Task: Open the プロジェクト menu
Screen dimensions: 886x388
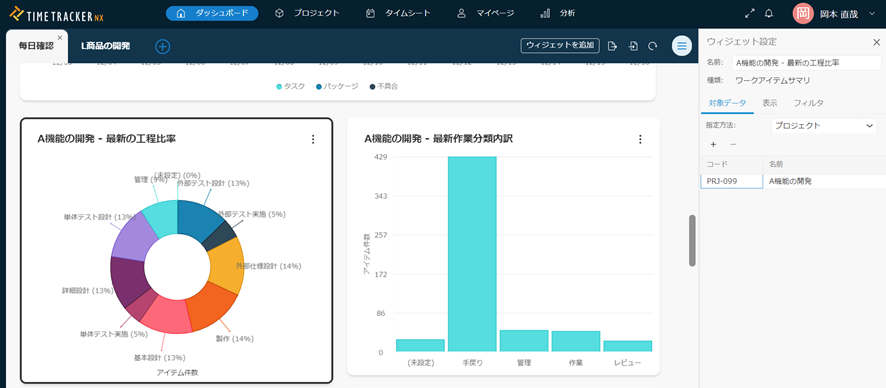Action: point(307,14)
